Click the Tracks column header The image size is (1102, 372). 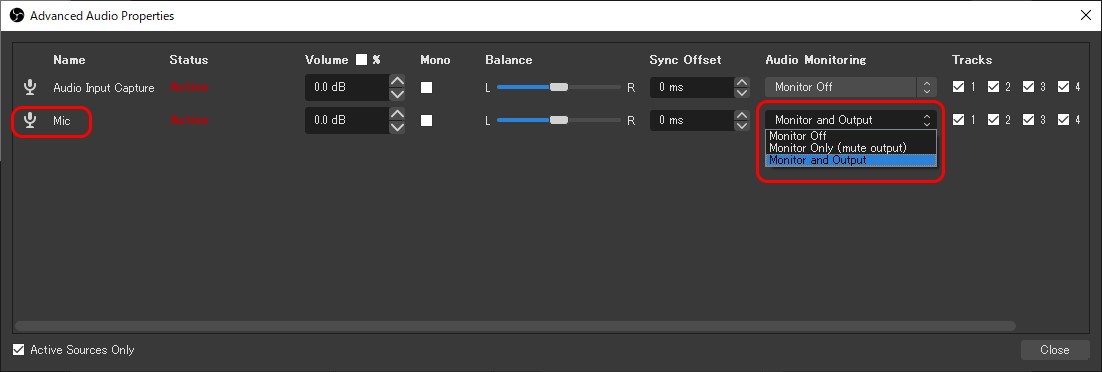972,60
